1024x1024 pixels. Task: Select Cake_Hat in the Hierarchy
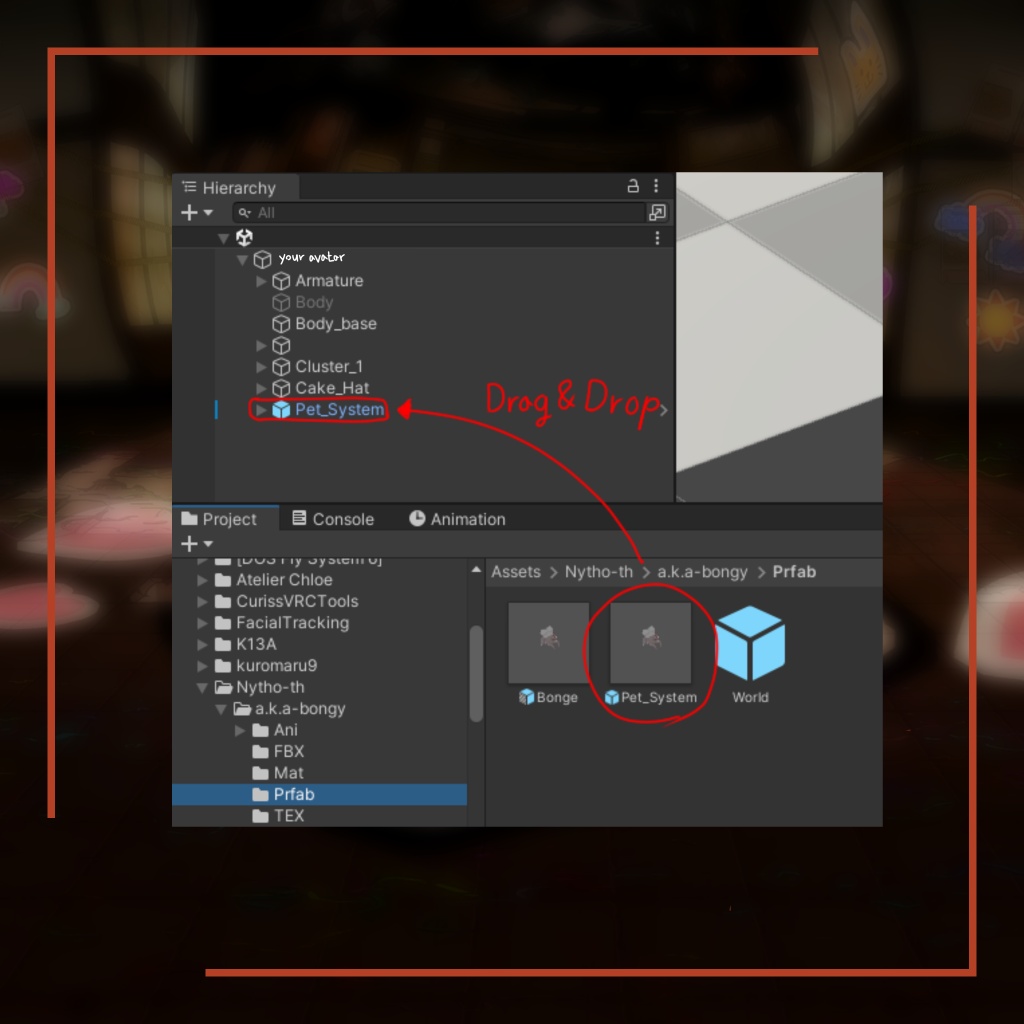pos(332,388)
